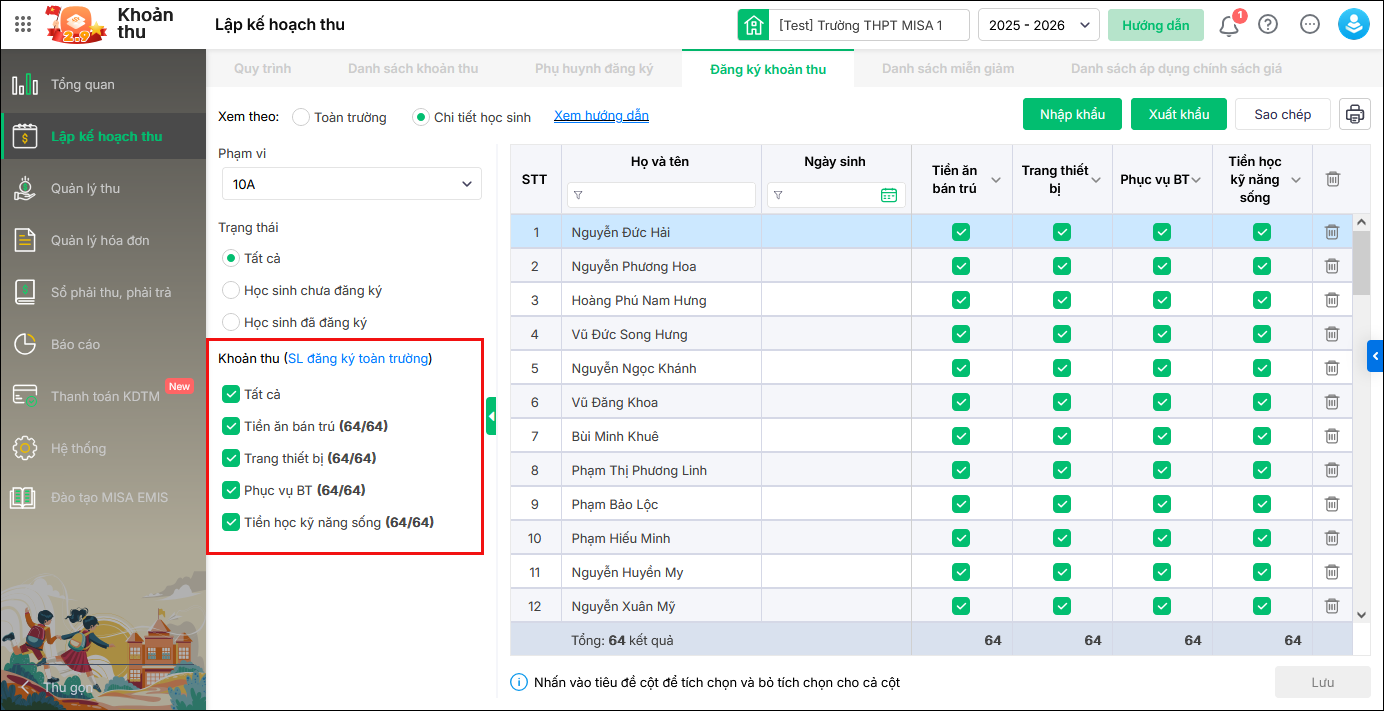Screen dimensions: 1384x711
Task: Open SL đăng ký toàn trường link
Action: tap(358, 358)
